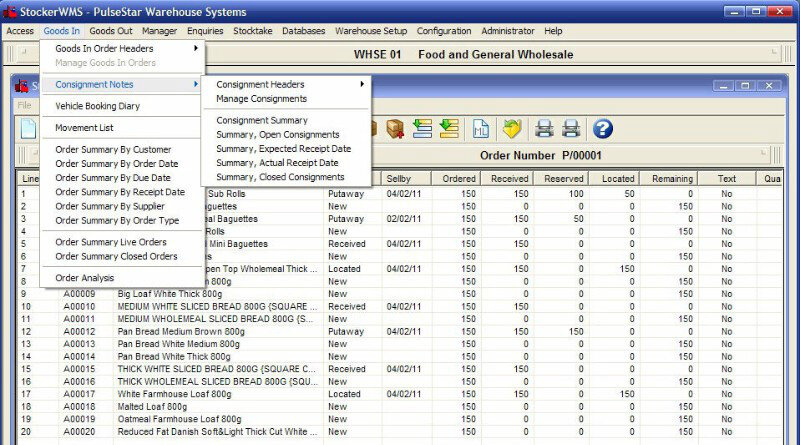Click the ML document toolbar icon
The width and height of the screenshot is (800, 445).
tap(481, 128)
